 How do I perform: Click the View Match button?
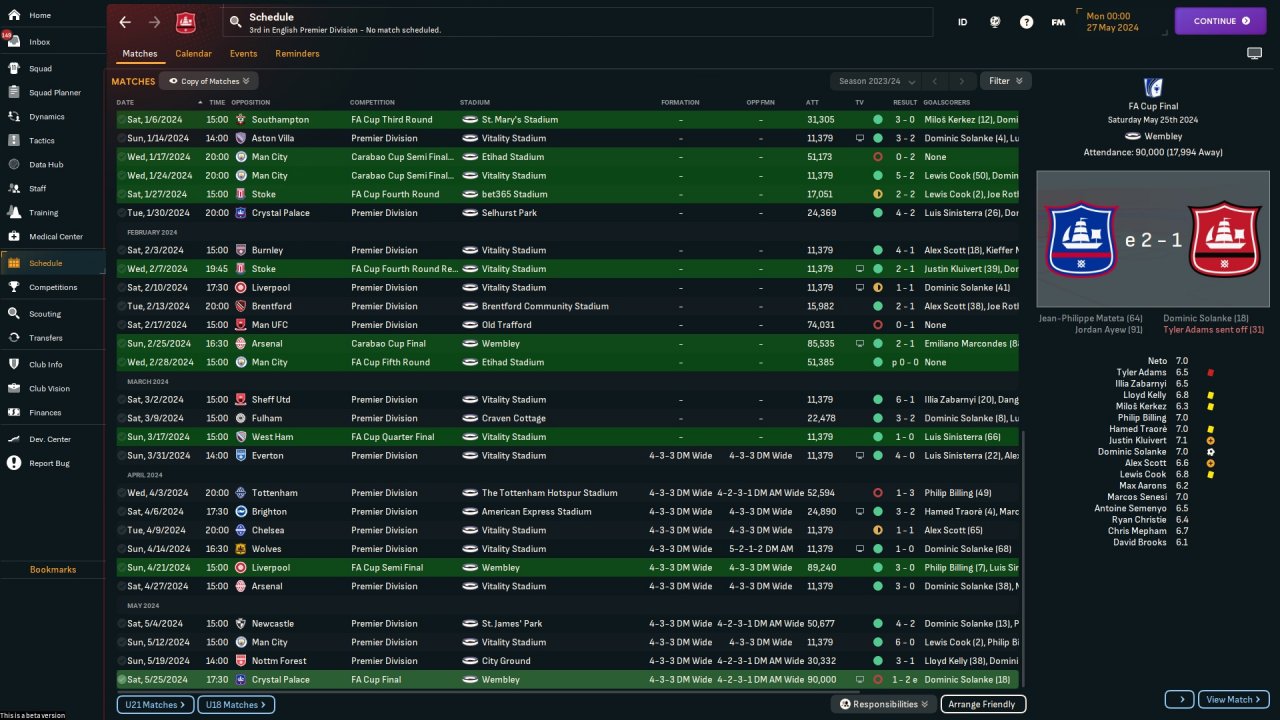coord(1234,699)
